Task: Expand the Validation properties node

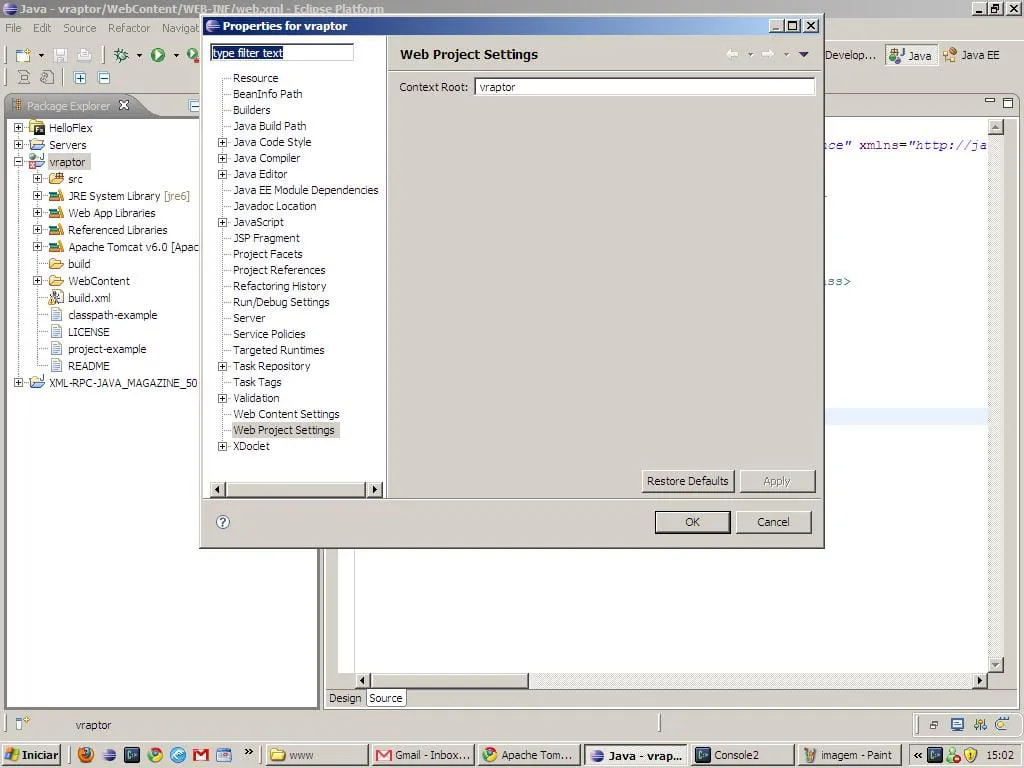Action: (223, 398)
